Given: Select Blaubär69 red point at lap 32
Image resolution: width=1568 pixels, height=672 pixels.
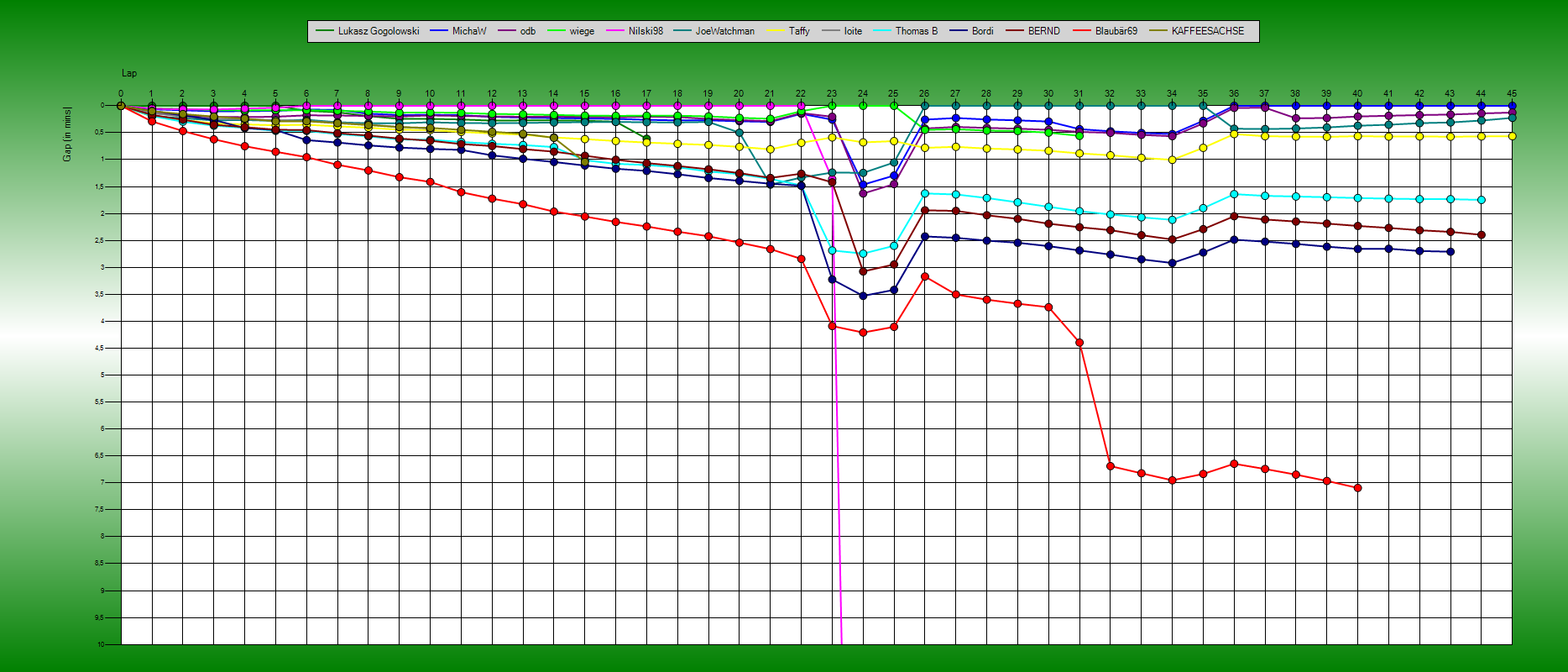Looking at the screenshot, I should (x=1111, y=466).
